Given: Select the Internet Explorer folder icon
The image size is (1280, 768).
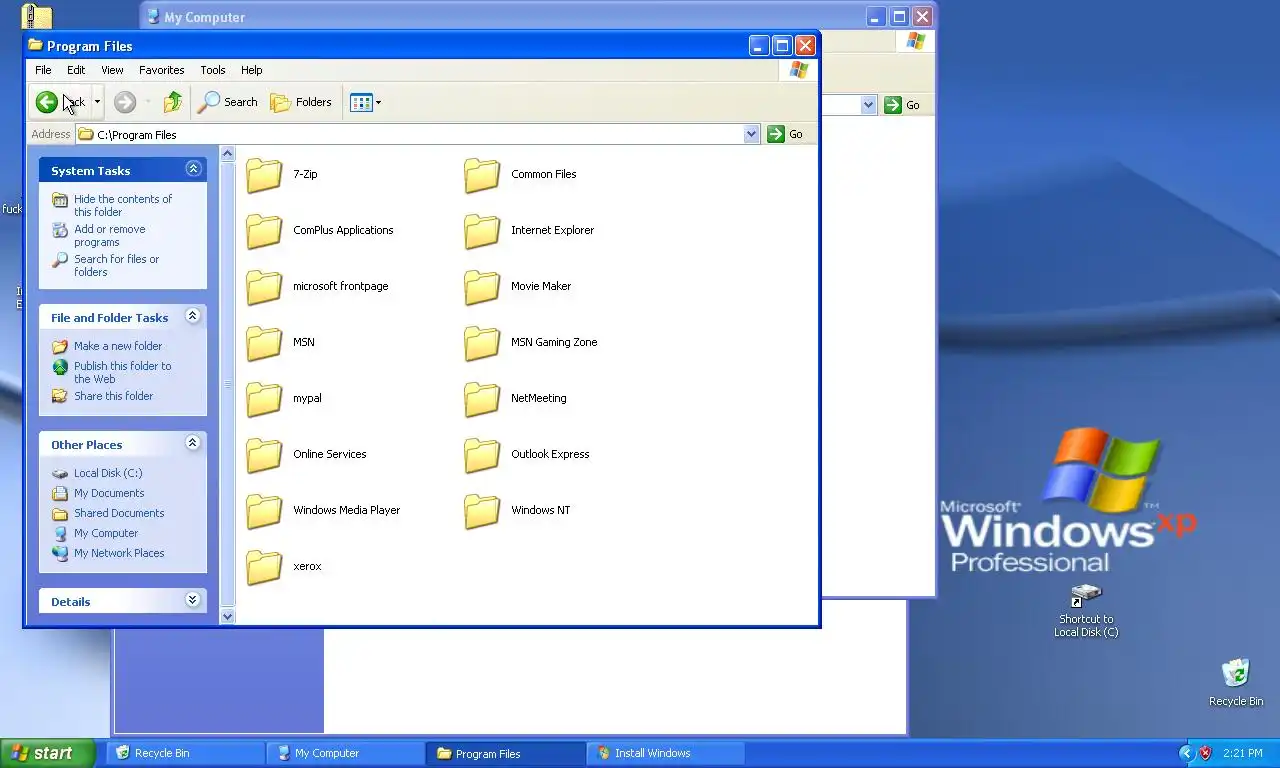Looking at the screenshot, I should [x=482, y=231].
